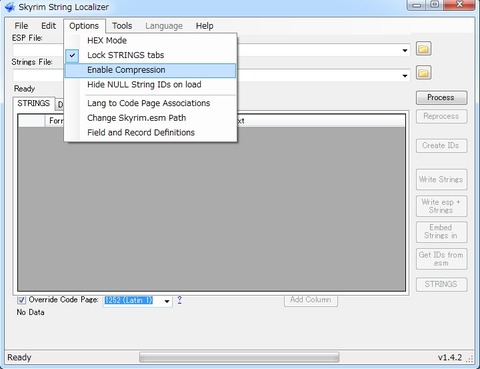The image size is (480, 369).
Task: Click the code page help question mark
Action: tap(179, 300)
